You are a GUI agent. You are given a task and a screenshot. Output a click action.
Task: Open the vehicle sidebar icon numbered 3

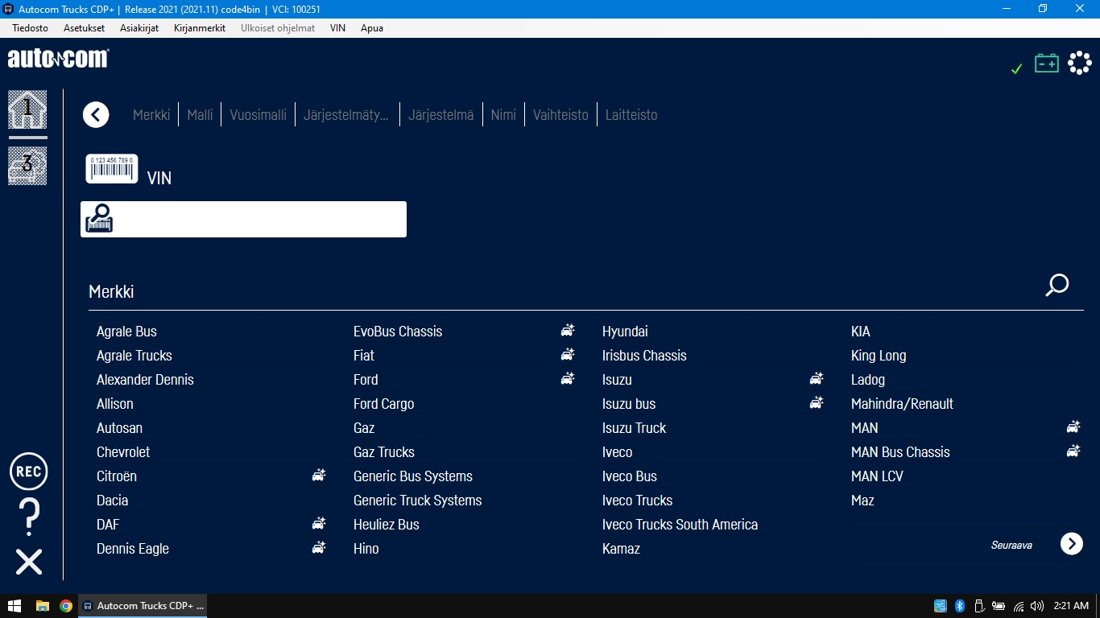tap(27, 166)
